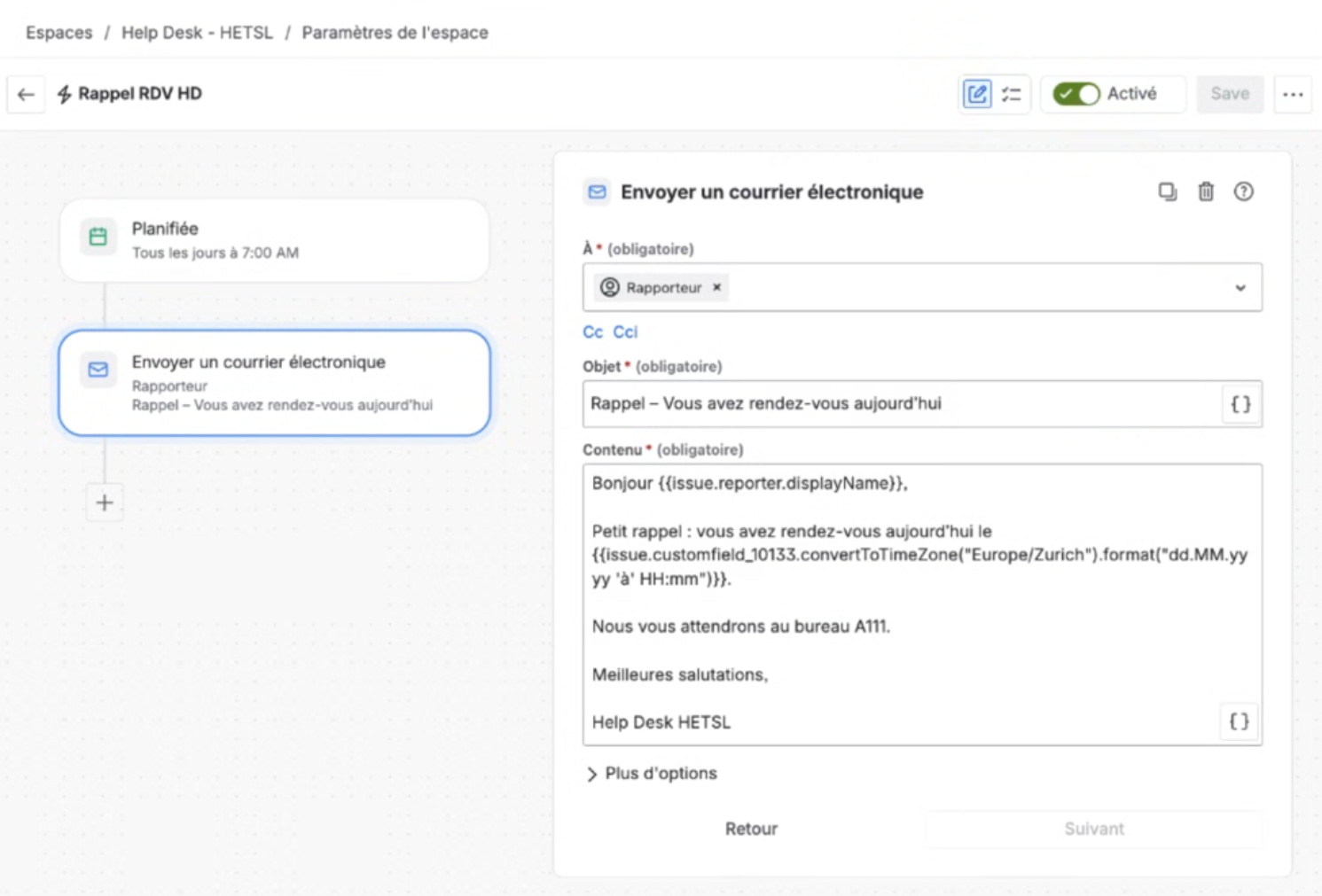This screenshot has height=896, width=1322.
Task: Click the 'Bonjour {{issue.reporter.displayName}},' line
Action: click(x=750, y=484)
